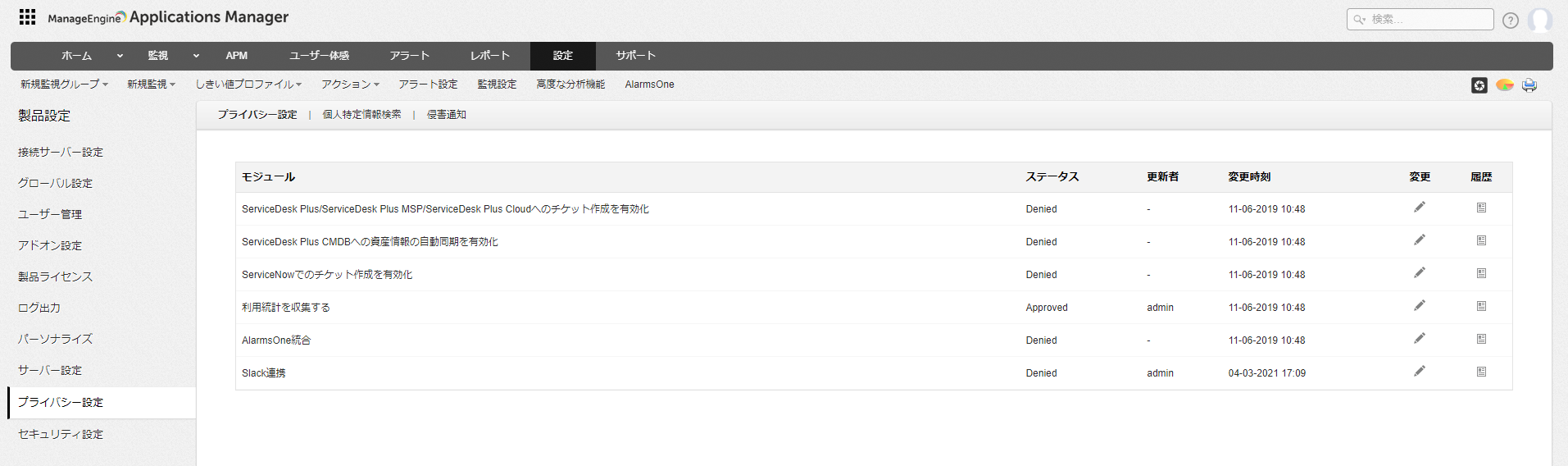Open the 個人特定情報検索 link
Screen dimensions: 1568x466
point(361,115)
